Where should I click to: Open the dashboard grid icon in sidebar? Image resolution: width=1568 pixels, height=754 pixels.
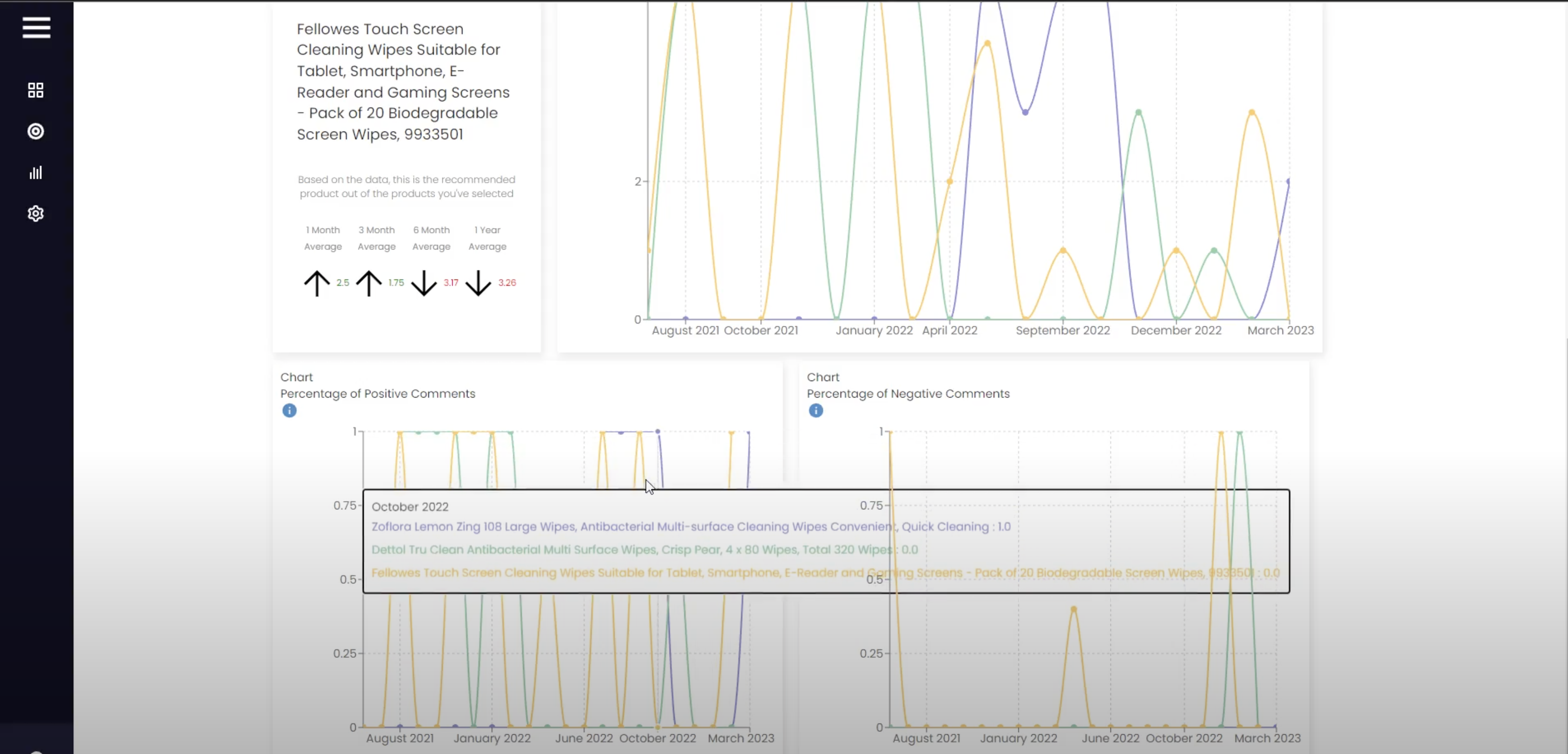(x=36, y=90)
